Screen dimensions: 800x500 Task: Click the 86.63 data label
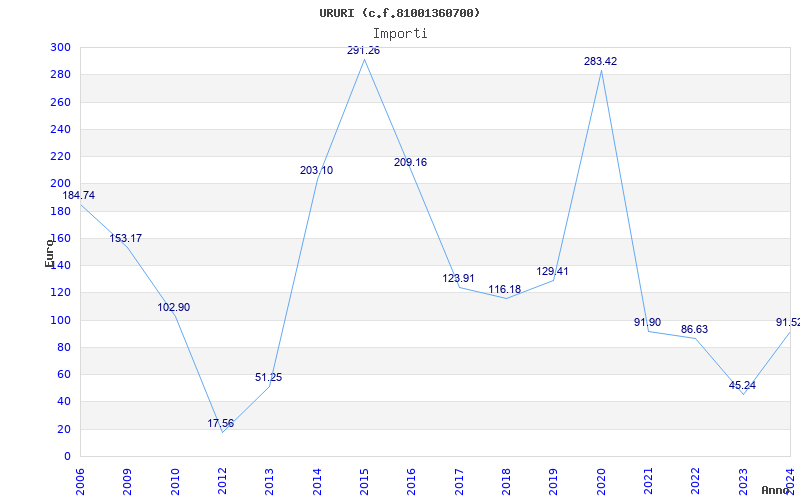point(694,329)
